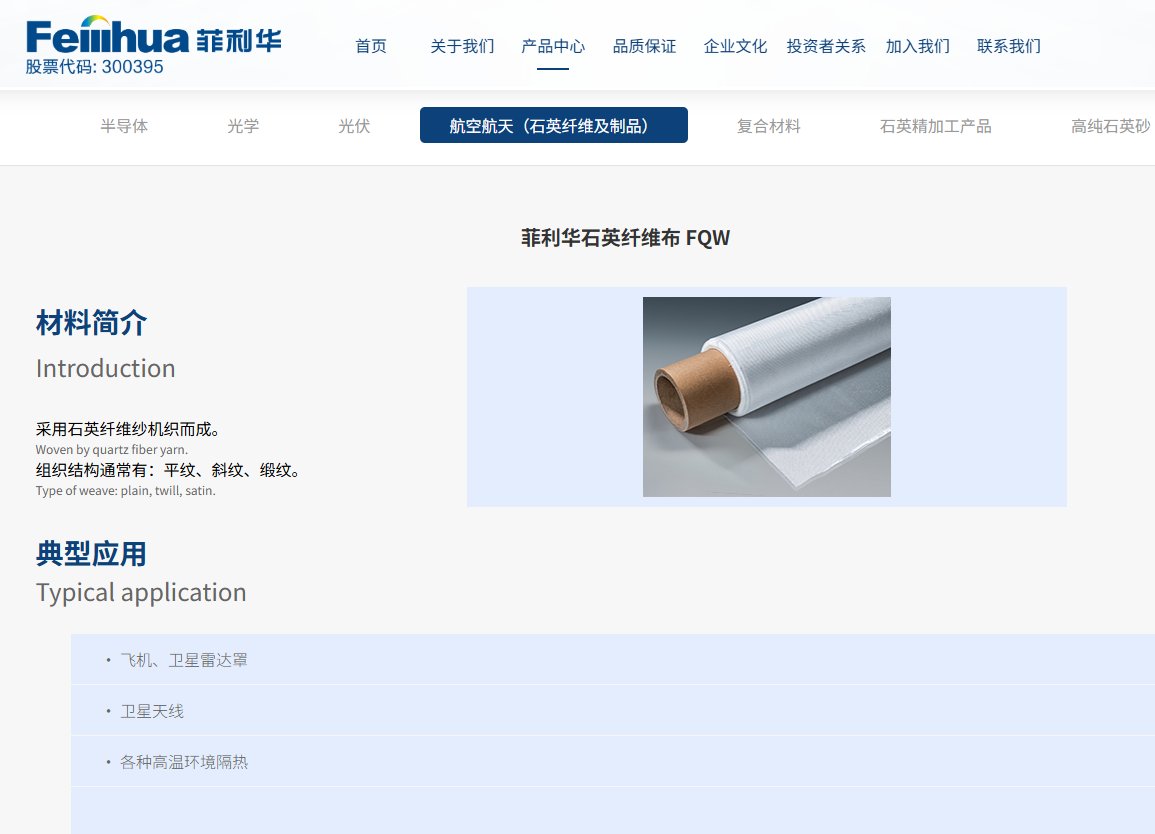
Task: Open the 企业文化 navigation item
Action: [x=735, y=46]
